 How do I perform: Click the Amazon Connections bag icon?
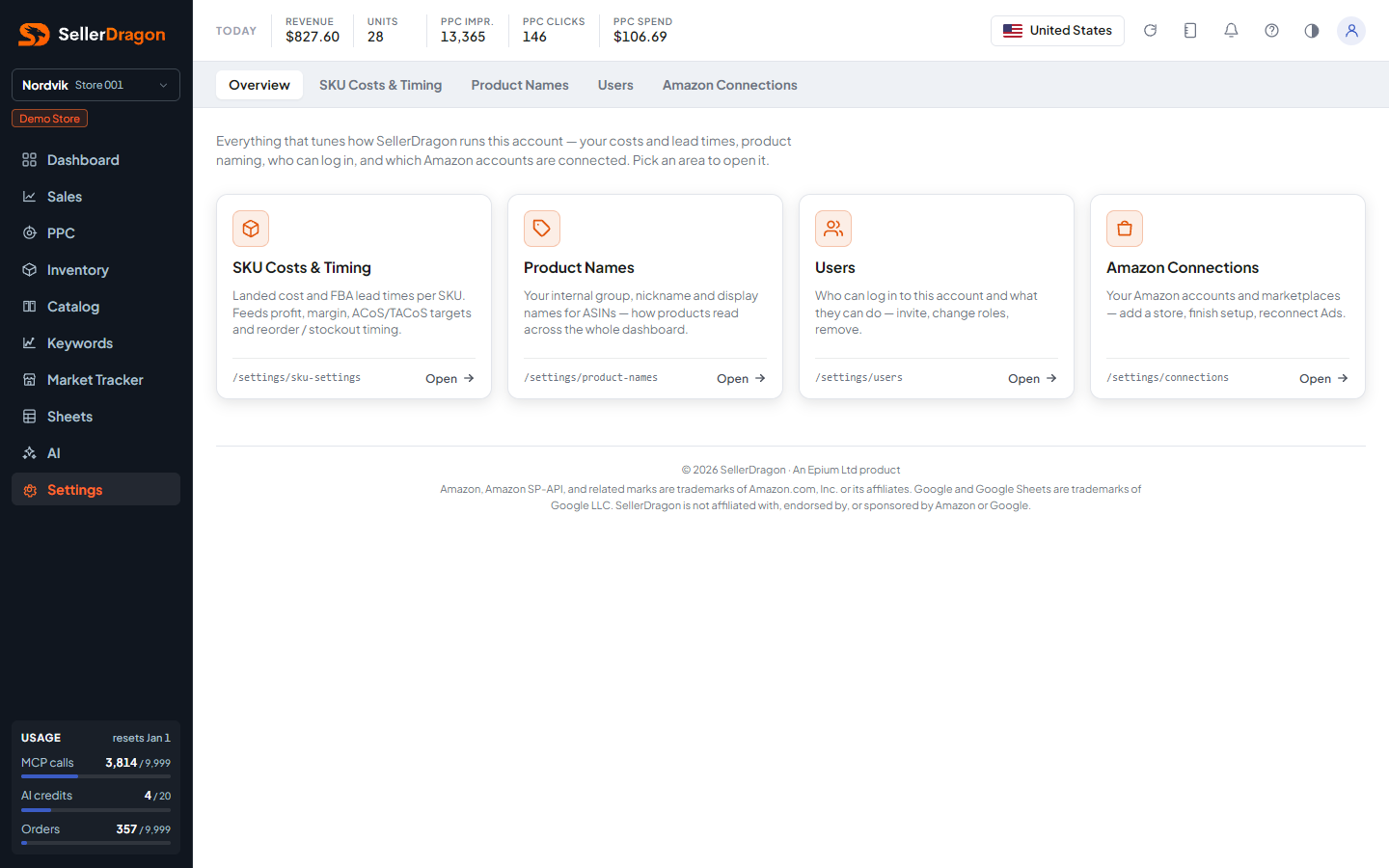click(1125, 229)
